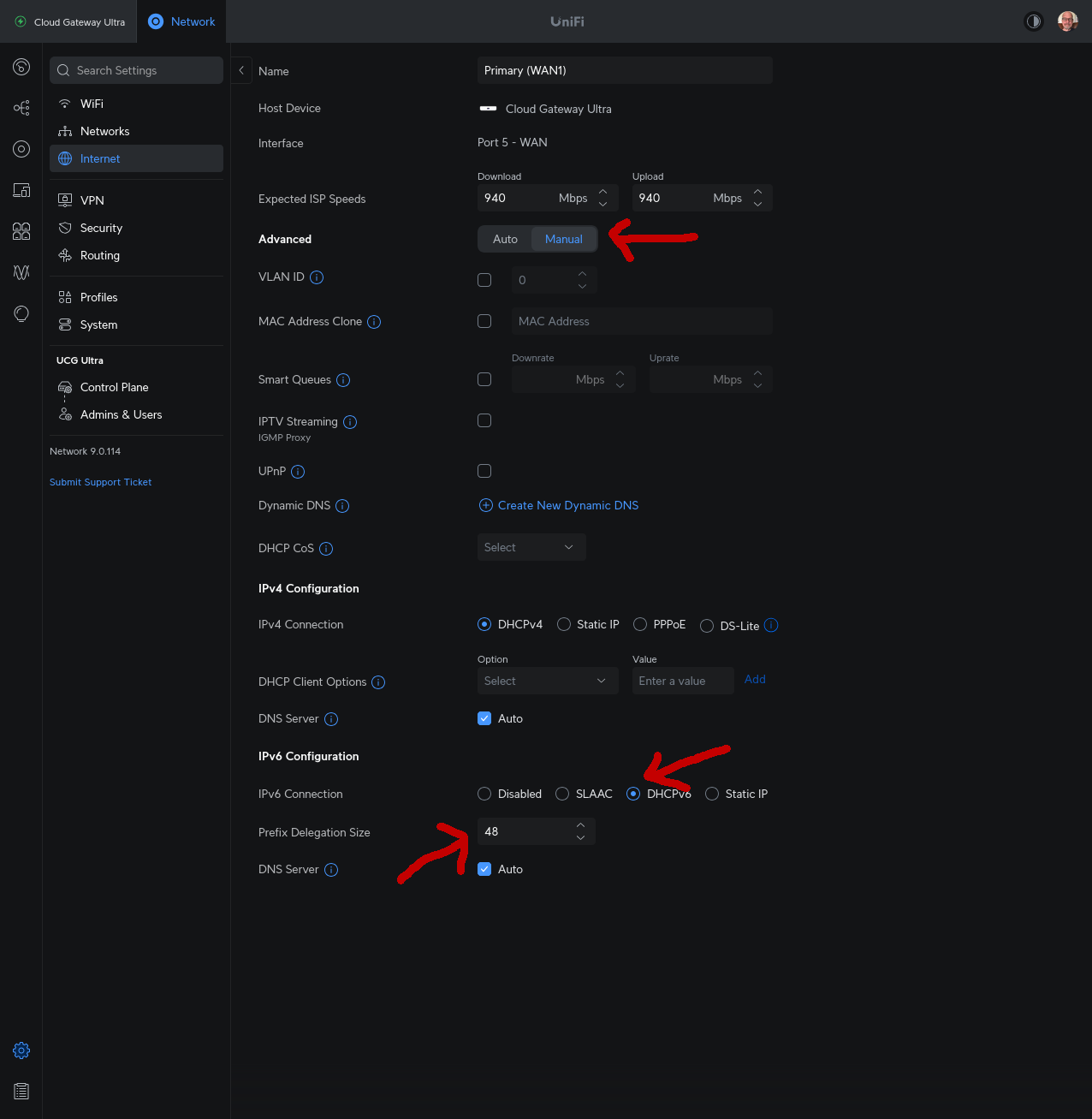Enable the MAC Address Clone checkbox
The height and width of the screenshot is (1119, 1092).
[x=484, y=321]
